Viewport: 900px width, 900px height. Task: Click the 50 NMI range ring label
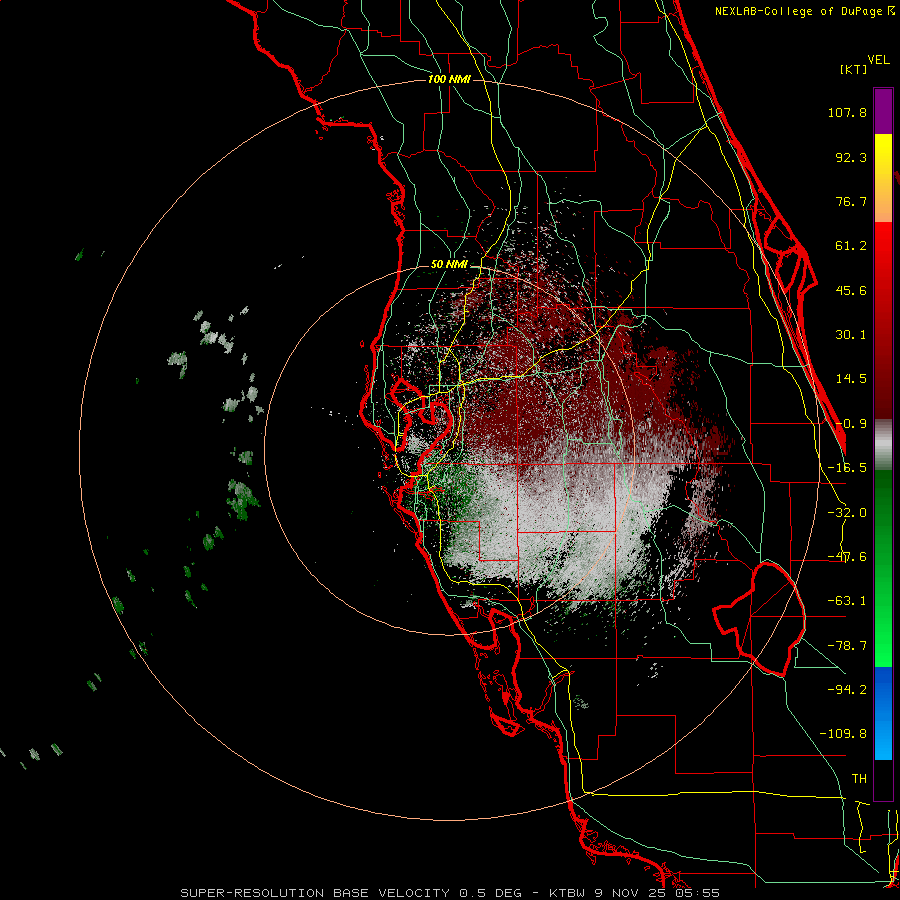449,265
